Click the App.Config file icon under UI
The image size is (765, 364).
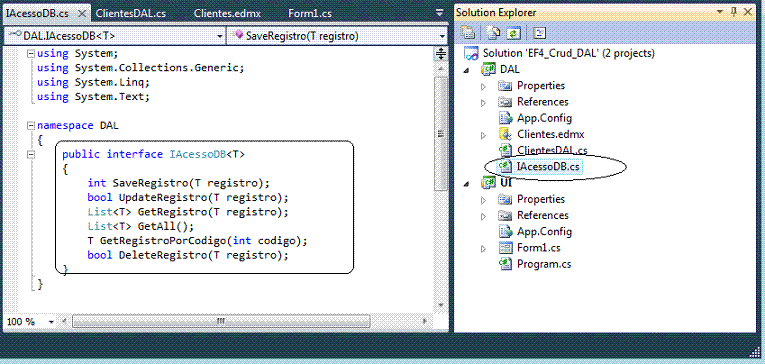coord(505,231)
